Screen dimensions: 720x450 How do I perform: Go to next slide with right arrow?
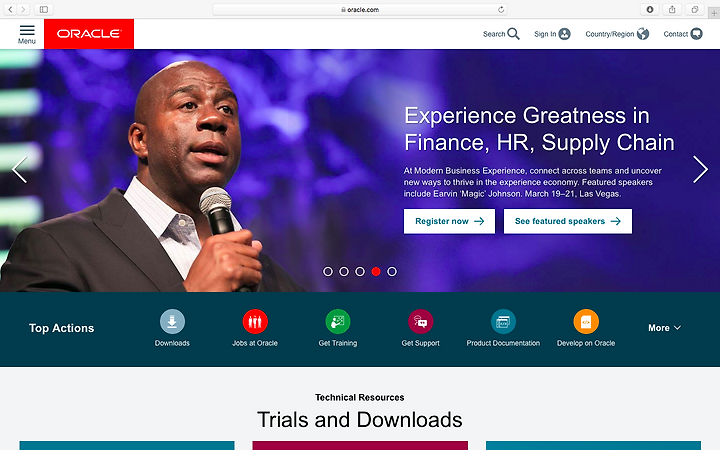700,169
